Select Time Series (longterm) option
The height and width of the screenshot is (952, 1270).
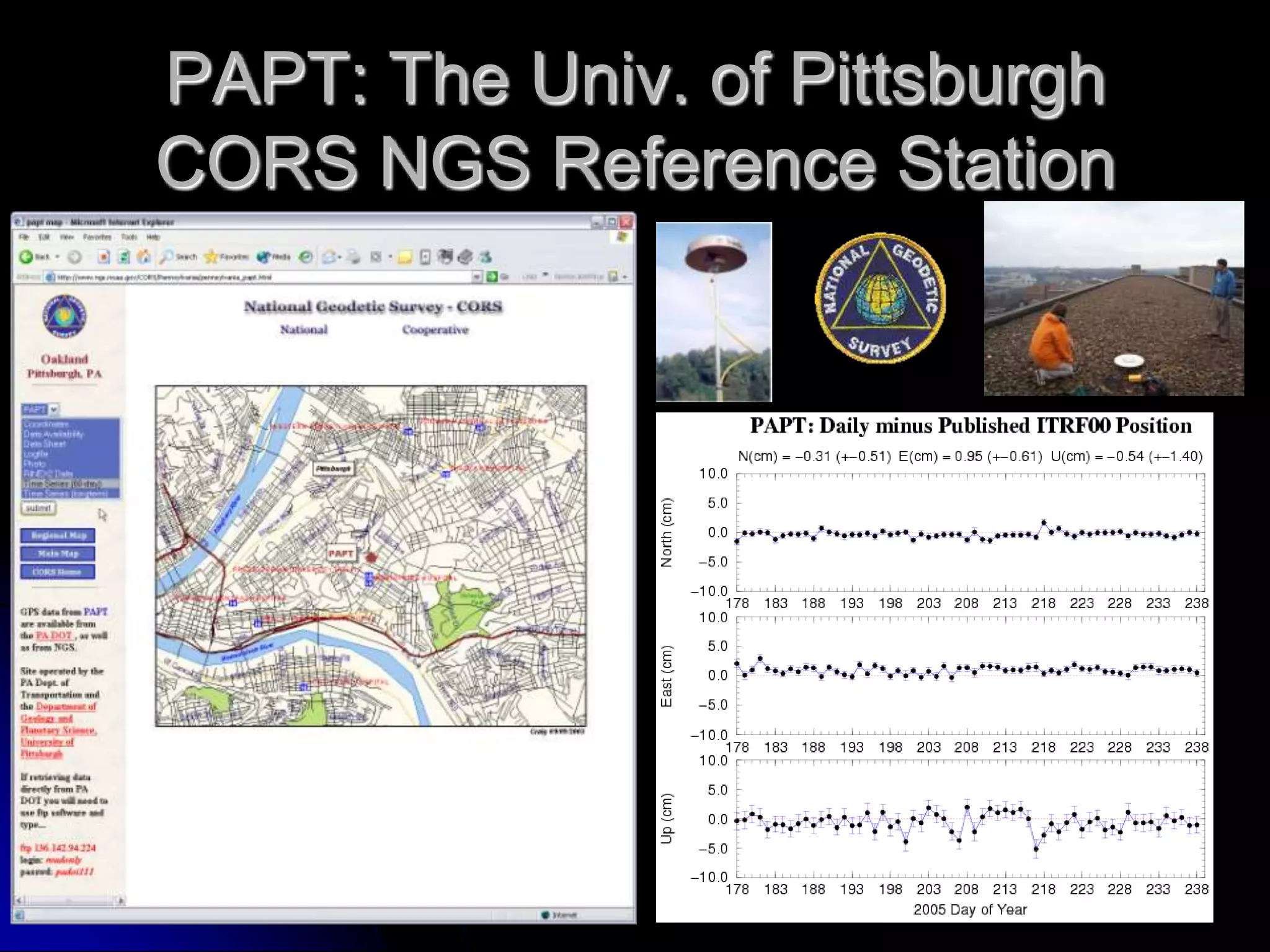(71, 493)
